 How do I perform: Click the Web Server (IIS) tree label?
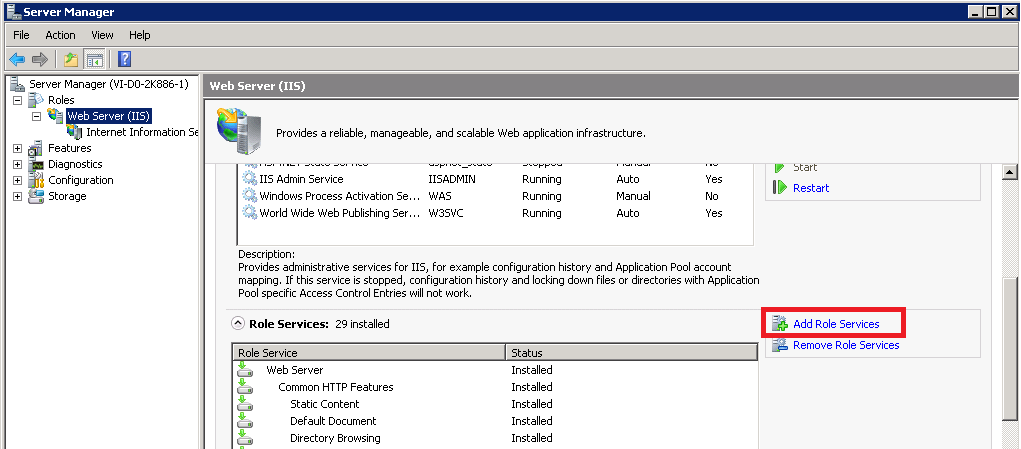(x=109, y=116)
